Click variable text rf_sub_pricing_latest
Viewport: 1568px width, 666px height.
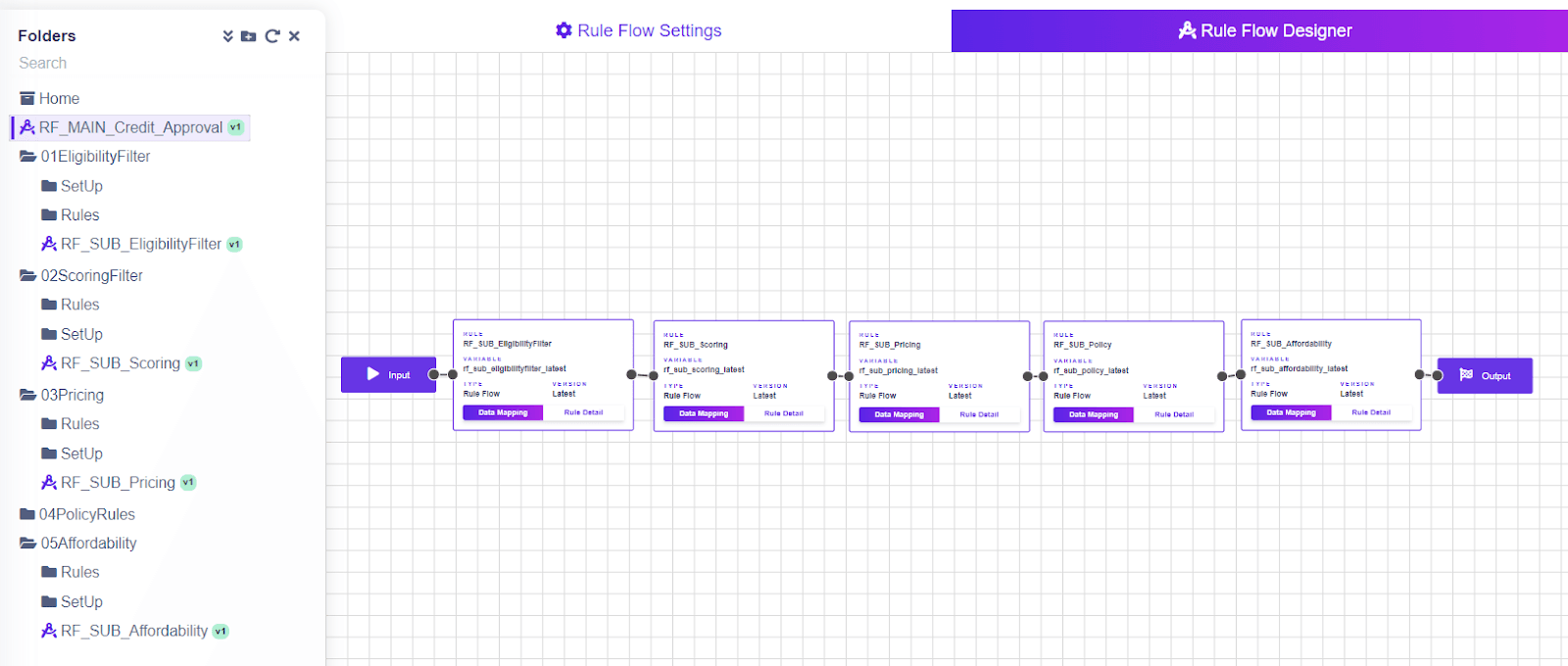click(899, 371)
